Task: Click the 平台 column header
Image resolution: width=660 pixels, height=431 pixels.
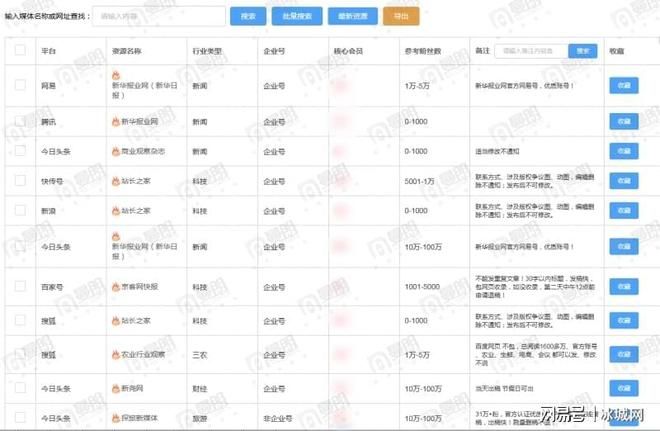Action: point(48,51)
